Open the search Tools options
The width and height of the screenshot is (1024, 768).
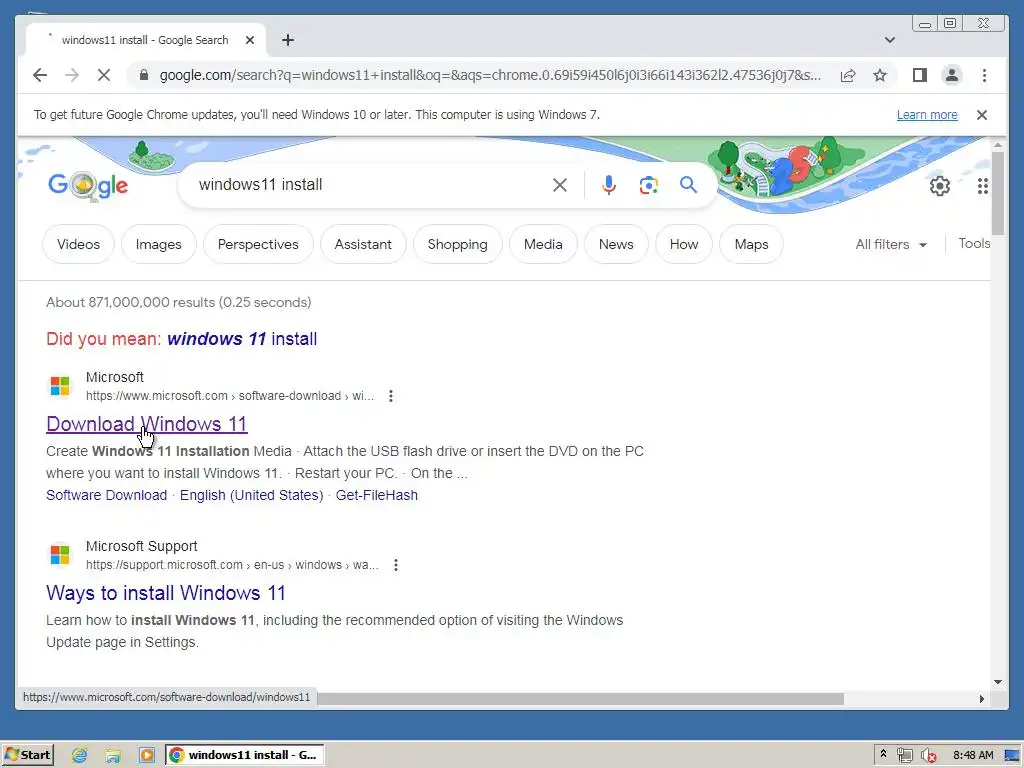pyautogui.click(x=974, y=244)
